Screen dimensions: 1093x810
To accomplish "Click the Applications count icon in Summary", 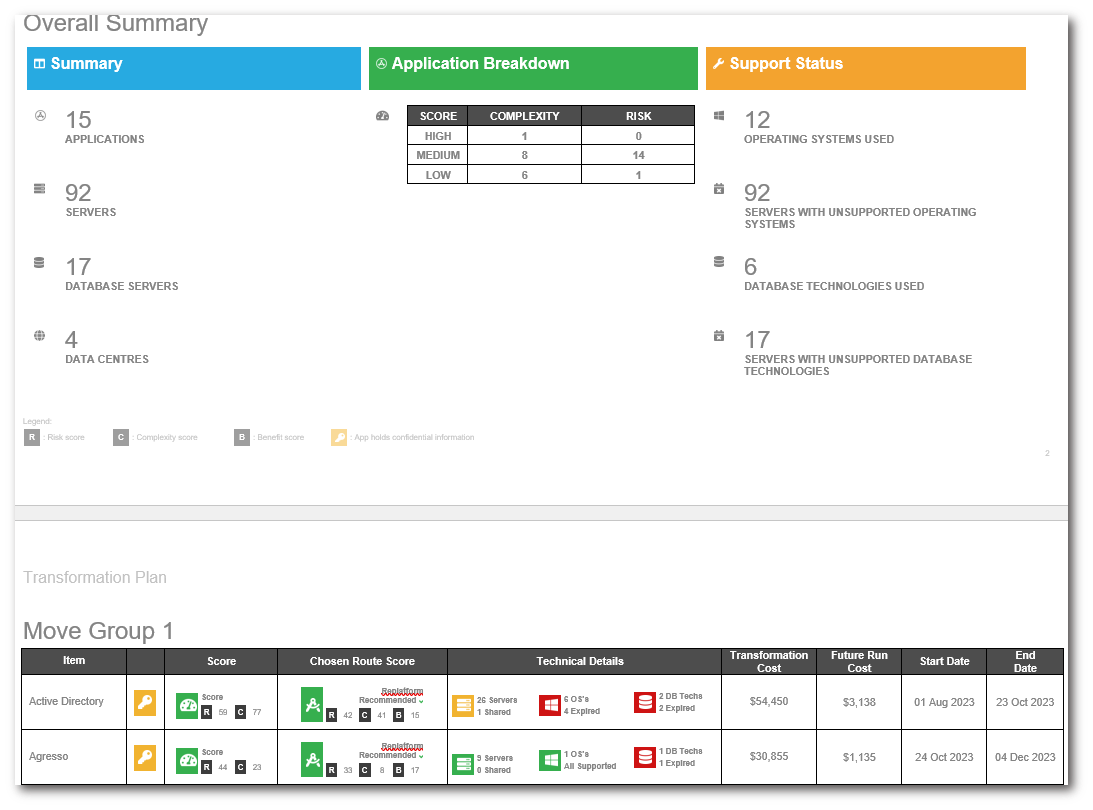I will (40, 116).
